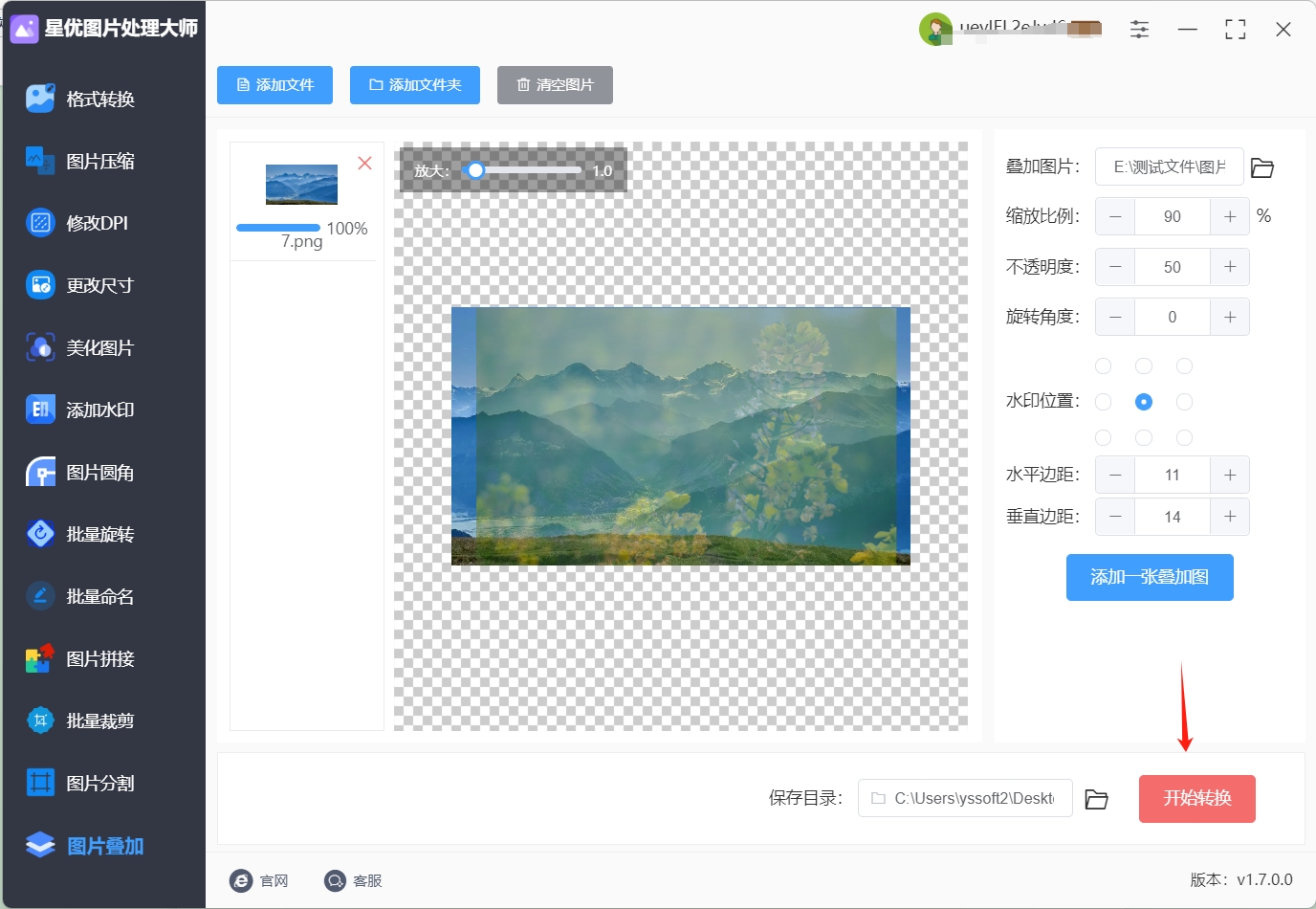
Task: Decrease 不透明度 with minus button
Action: click(1115, 267)
